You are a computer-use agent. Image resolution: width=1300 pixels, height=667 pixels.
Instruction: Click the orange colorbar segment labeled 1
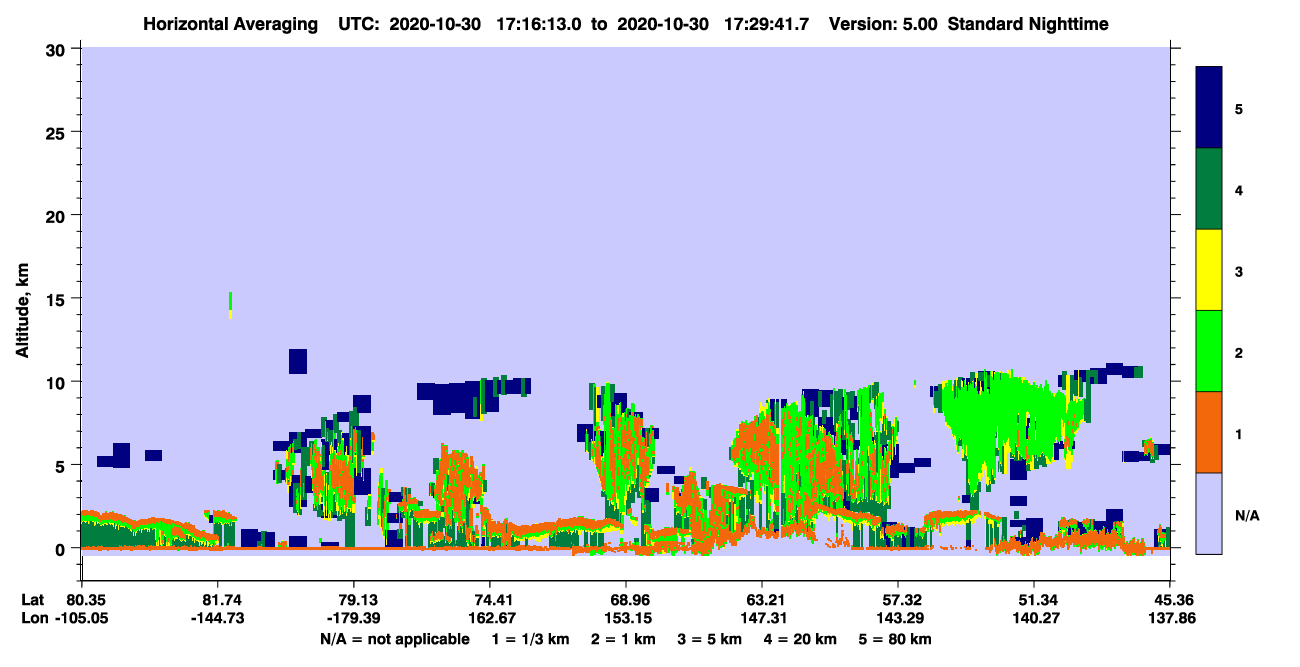click(x=1209, y=432)
